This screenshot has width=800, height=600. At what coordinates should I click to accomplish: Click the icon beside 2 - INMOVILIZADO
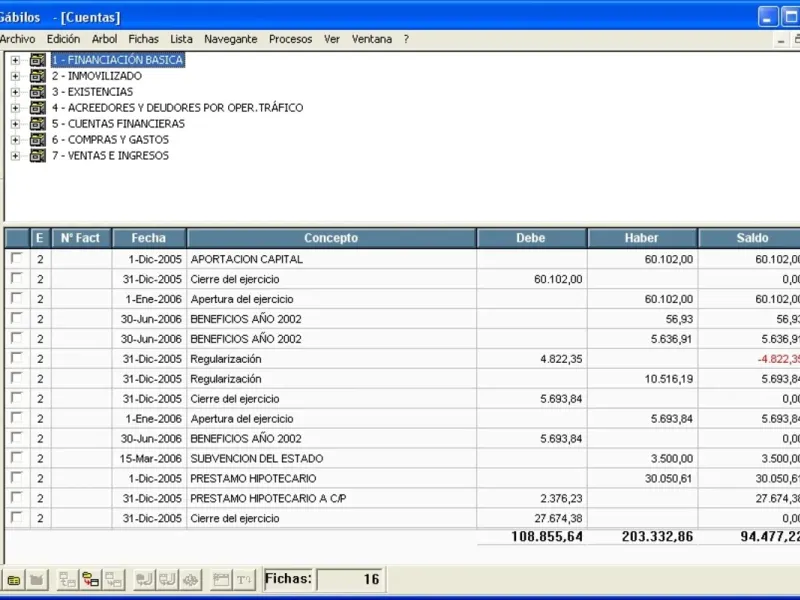(38, 76)
